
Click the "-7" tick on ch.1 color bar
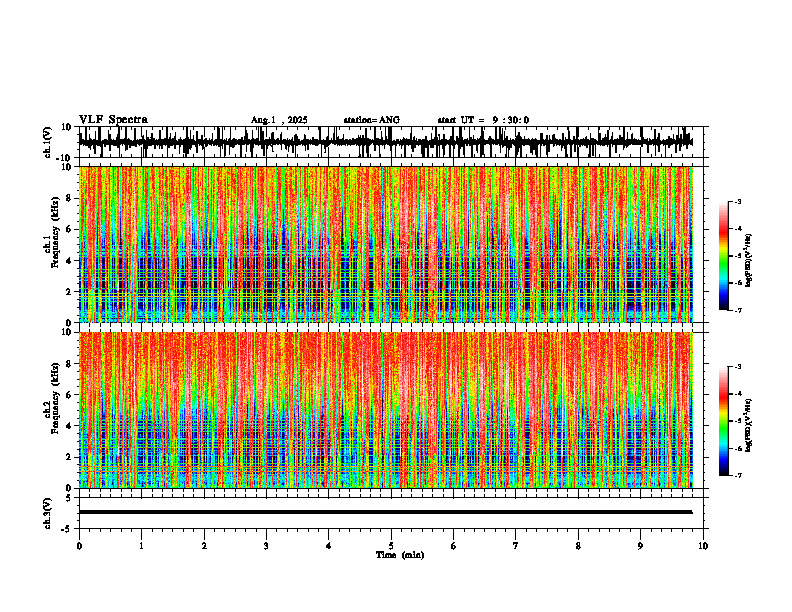738,310
